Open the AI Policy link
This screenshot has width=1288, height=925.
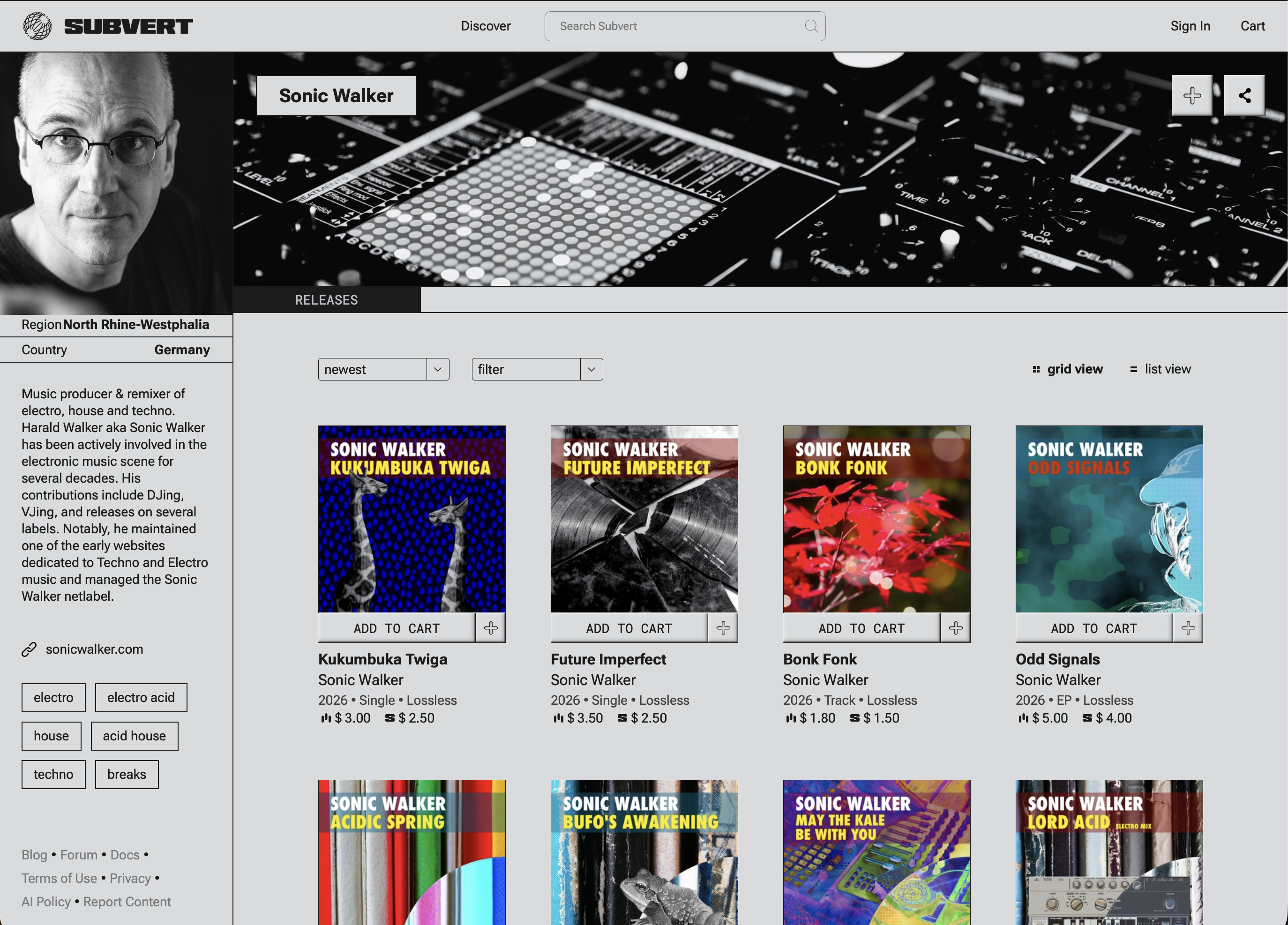click(46, 902)
